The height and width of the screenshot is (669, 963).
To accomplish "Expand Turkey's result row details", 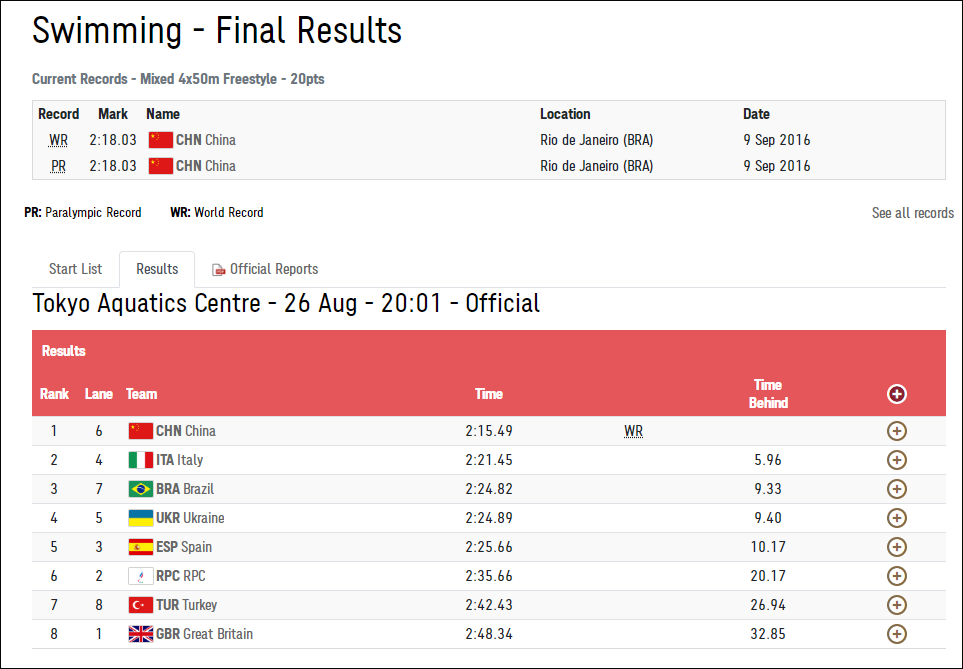I will [897, 605].
